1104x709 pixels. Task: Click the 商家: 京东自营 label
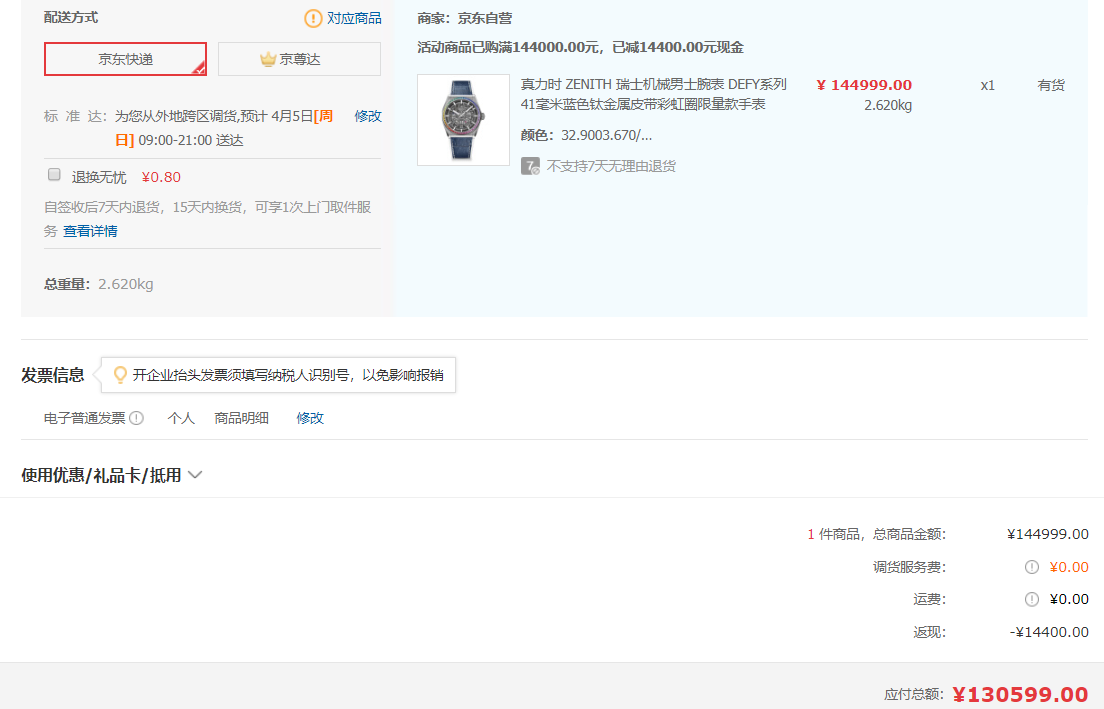pos(465,18)
